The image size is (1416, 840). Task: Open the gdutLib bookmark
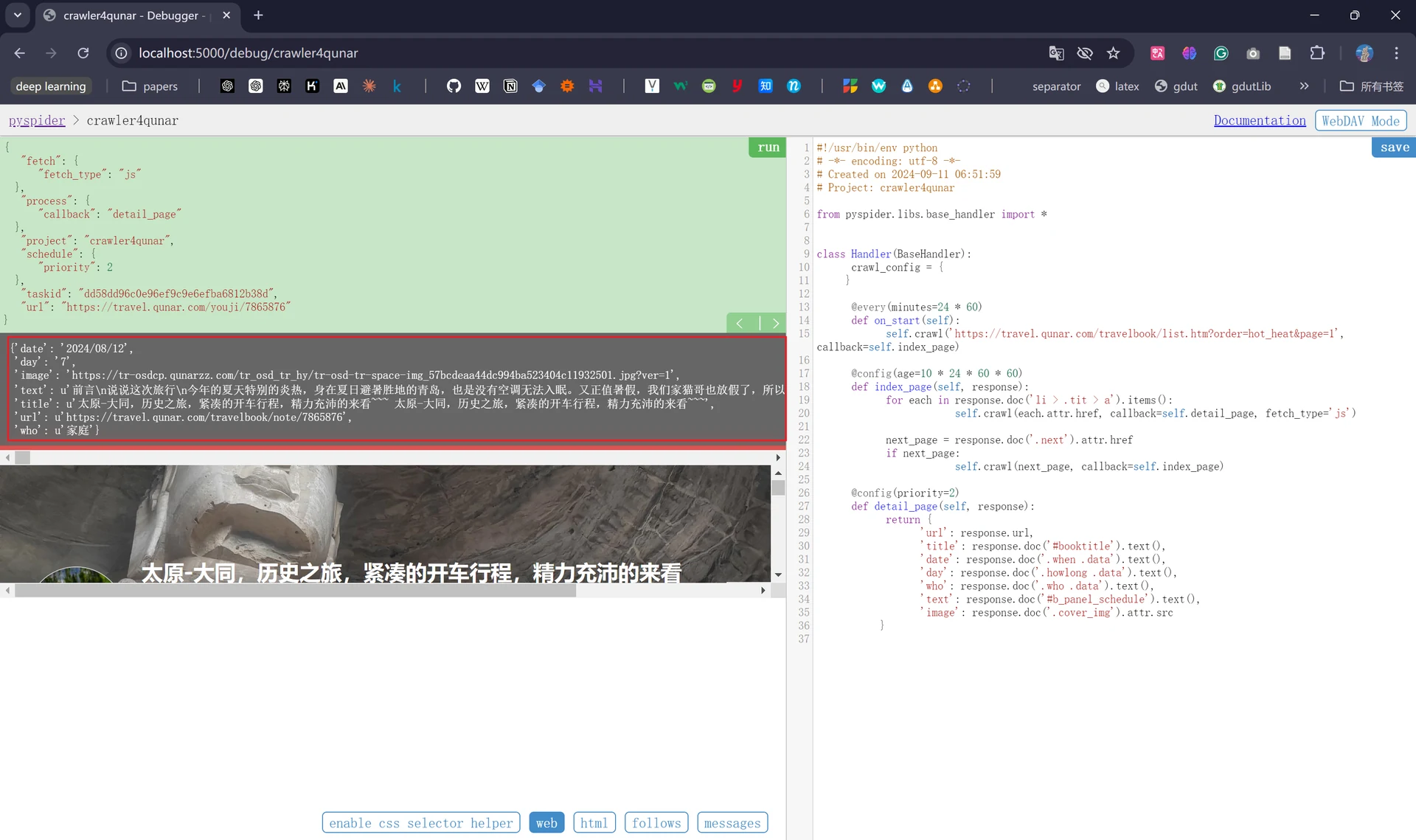point(1242,86)
